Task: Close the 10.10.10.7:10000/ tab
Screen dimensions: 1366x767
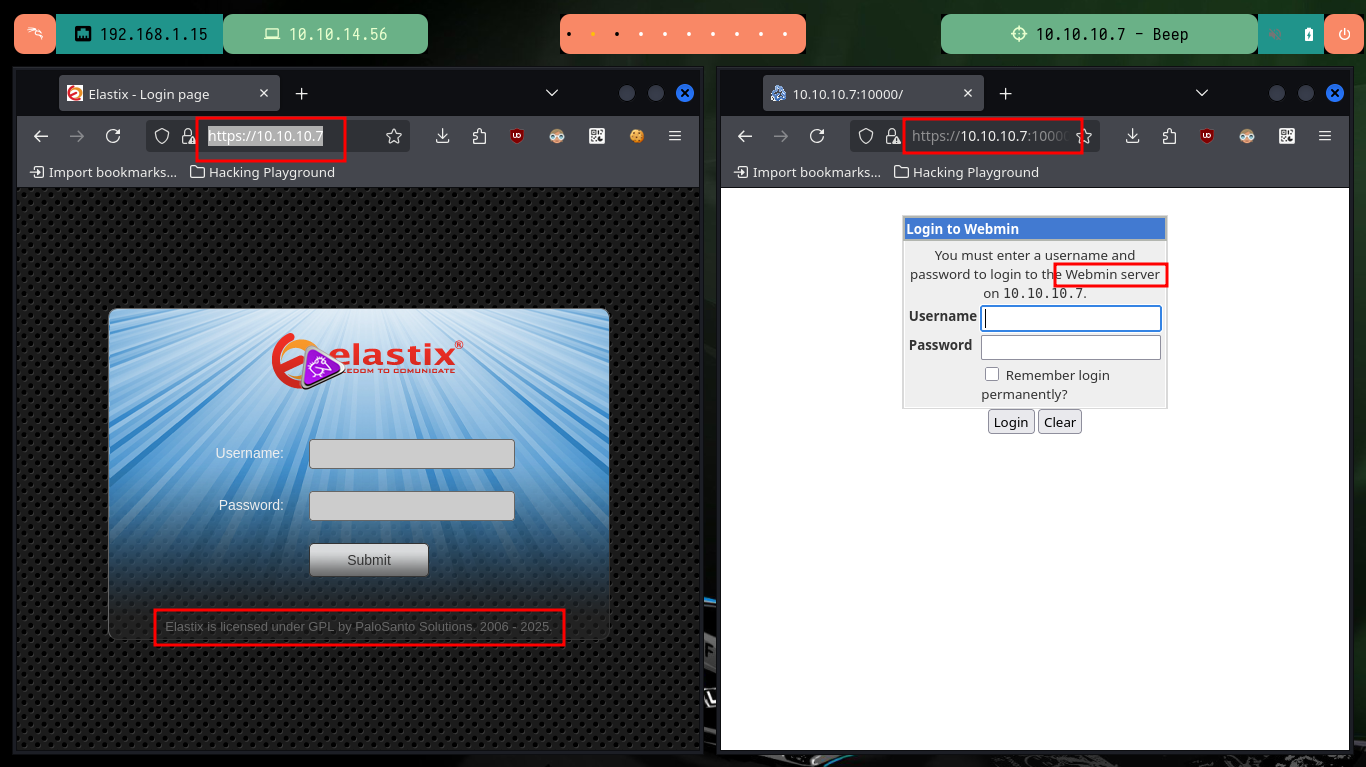Action: 968,93
